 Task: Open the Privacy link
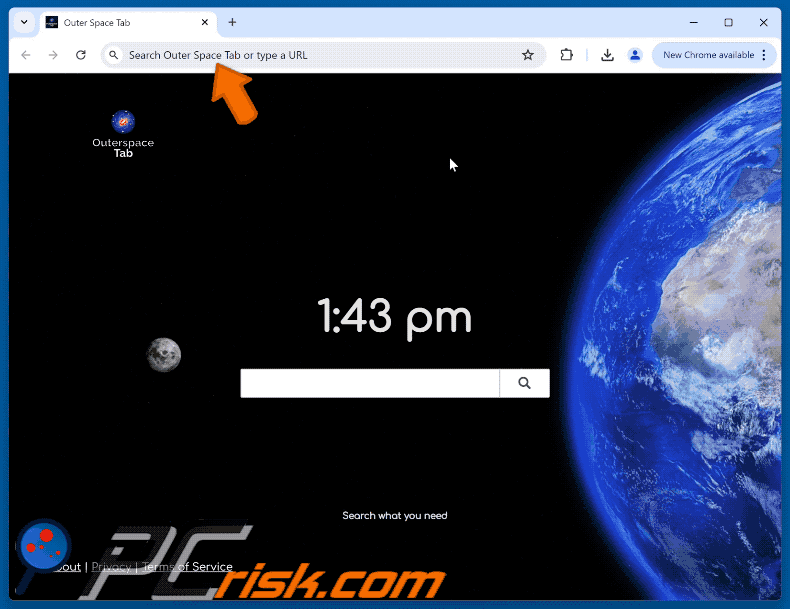tap(111, 567)
